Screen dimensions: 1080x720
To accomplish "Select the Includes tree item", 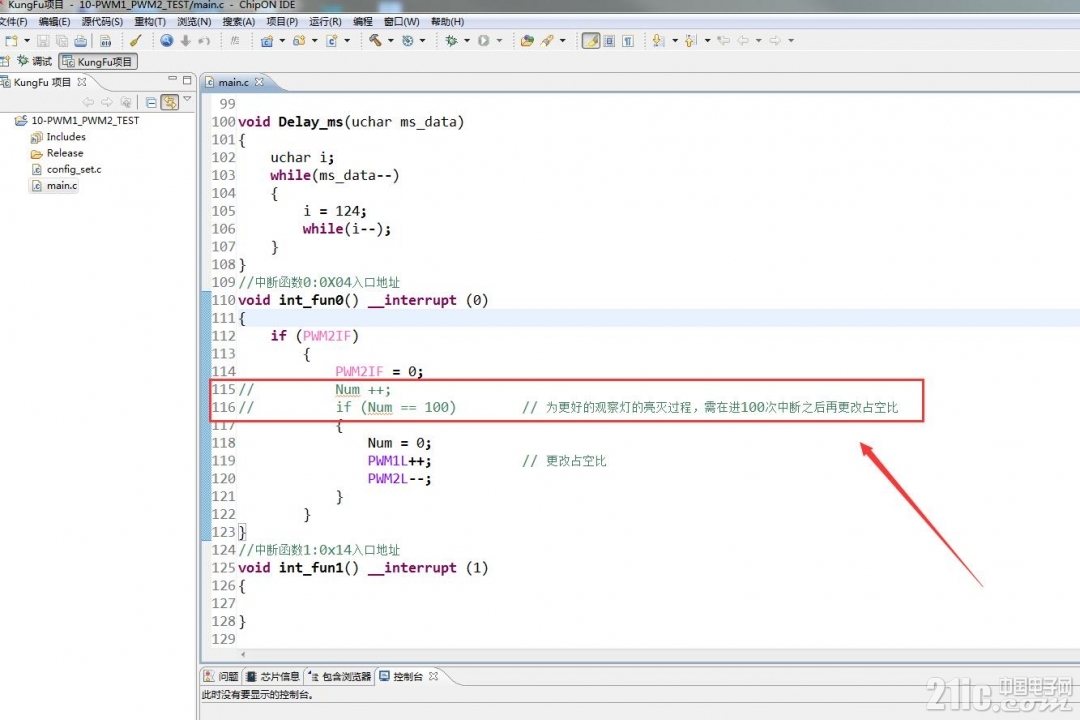I will point(58,137).
